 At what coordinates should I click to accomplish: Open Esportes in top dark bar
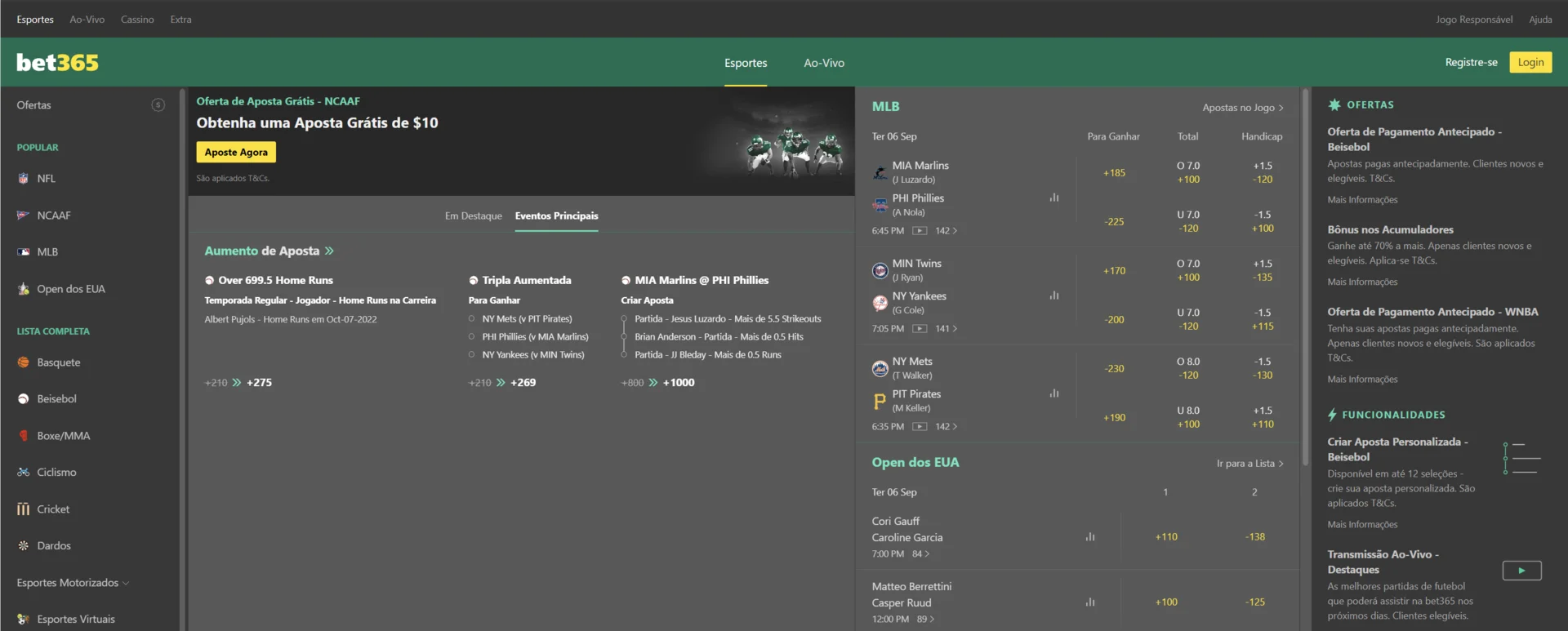click(35, 20)
